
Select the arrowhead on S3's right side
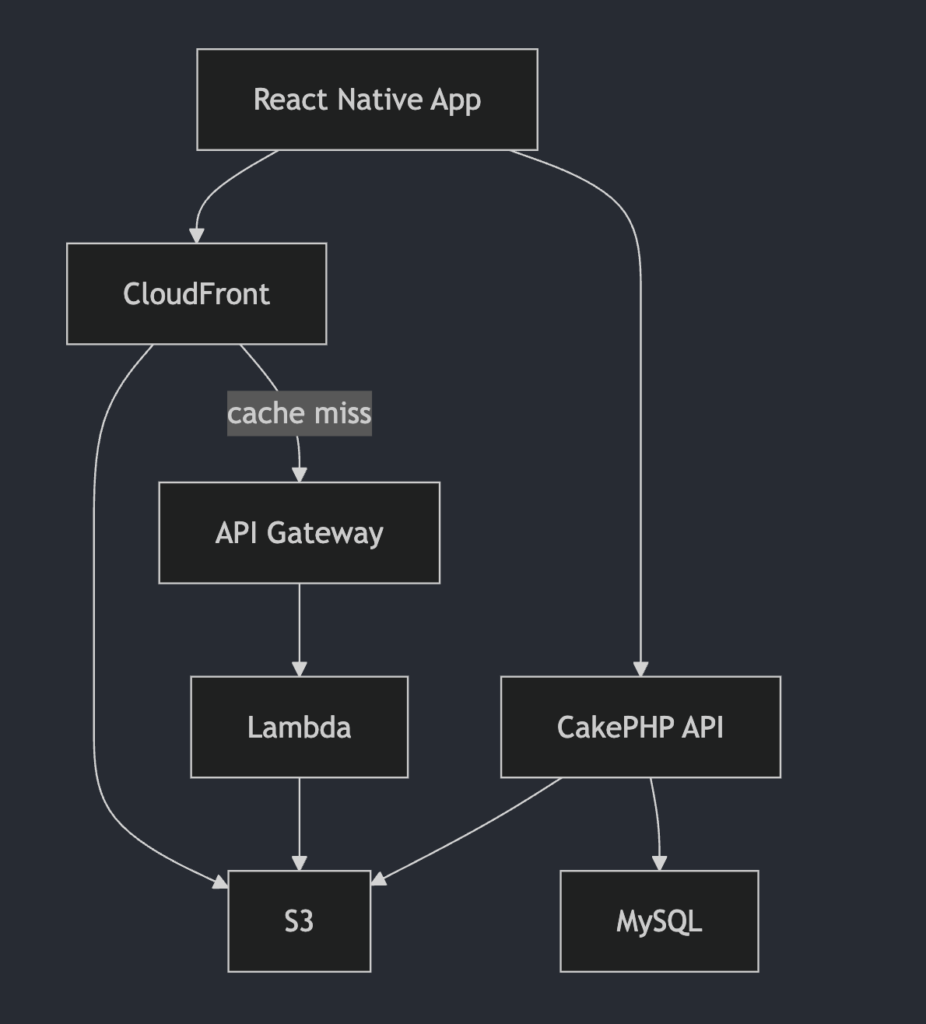click(x=378, y=879)
